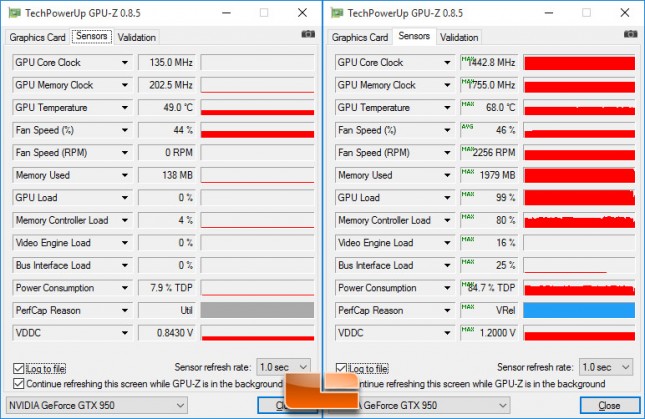This screenshot has height=419, width=645.
Task: Open Validation tab in left window
Action: 137,37
